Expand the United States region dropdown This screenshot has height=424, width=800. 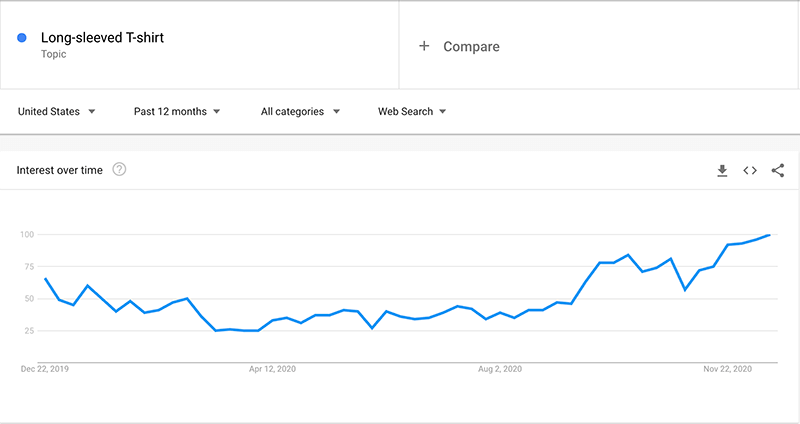pos(56,111)
